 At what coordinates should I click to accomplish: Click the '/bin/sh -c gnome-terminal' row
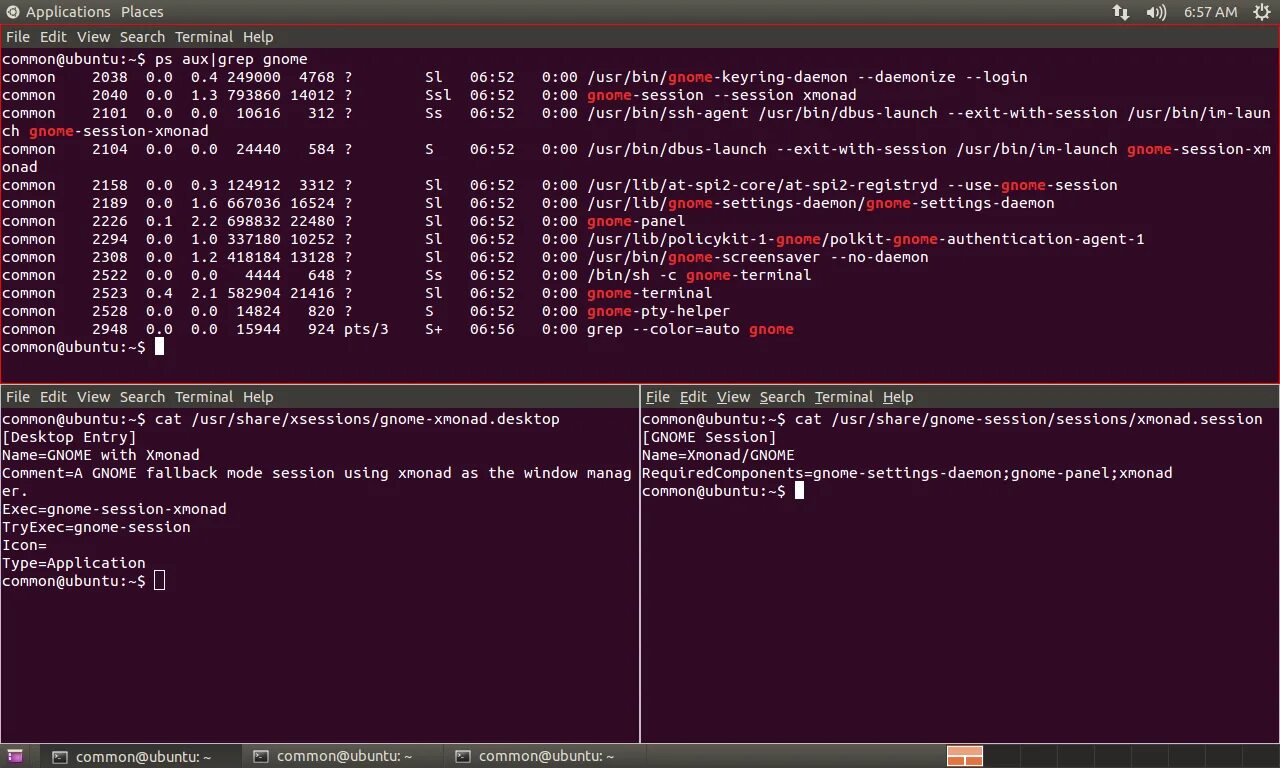coord(407,275)
